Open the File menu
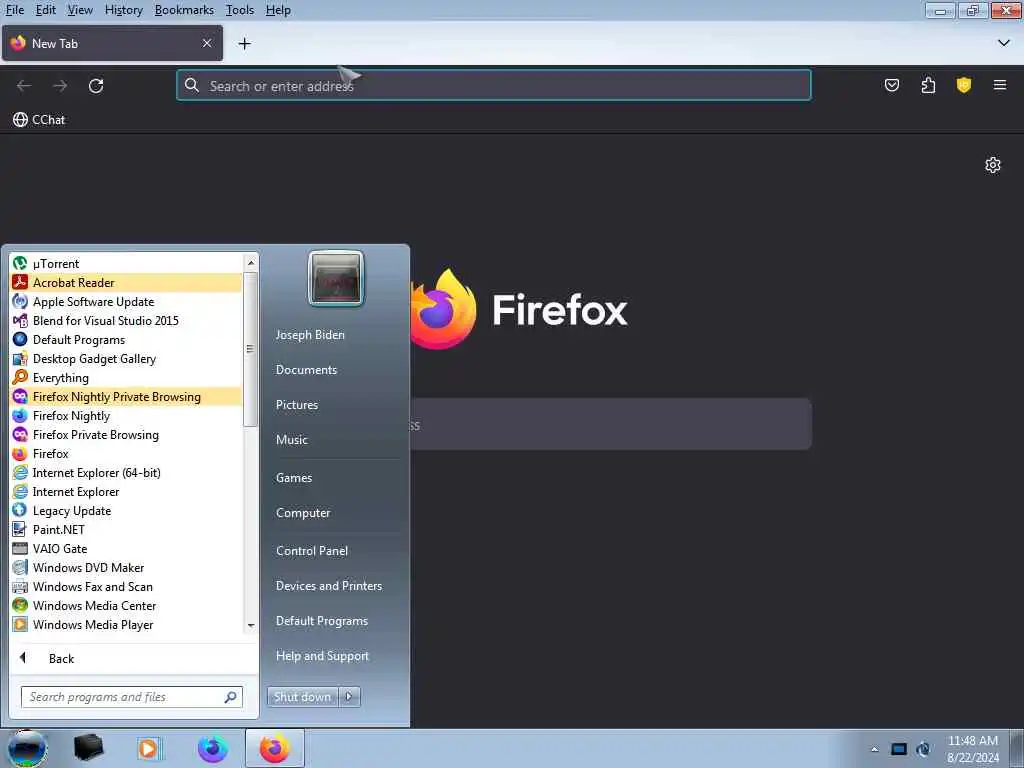 [x=14, y=10]
